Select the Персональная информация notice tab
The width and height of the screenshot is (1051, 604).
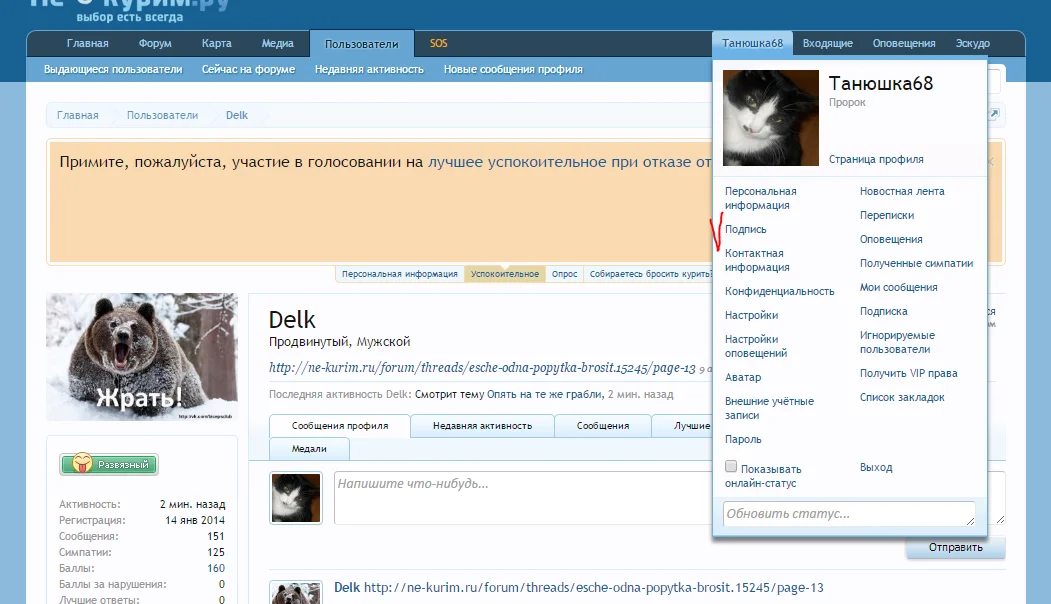399,274
